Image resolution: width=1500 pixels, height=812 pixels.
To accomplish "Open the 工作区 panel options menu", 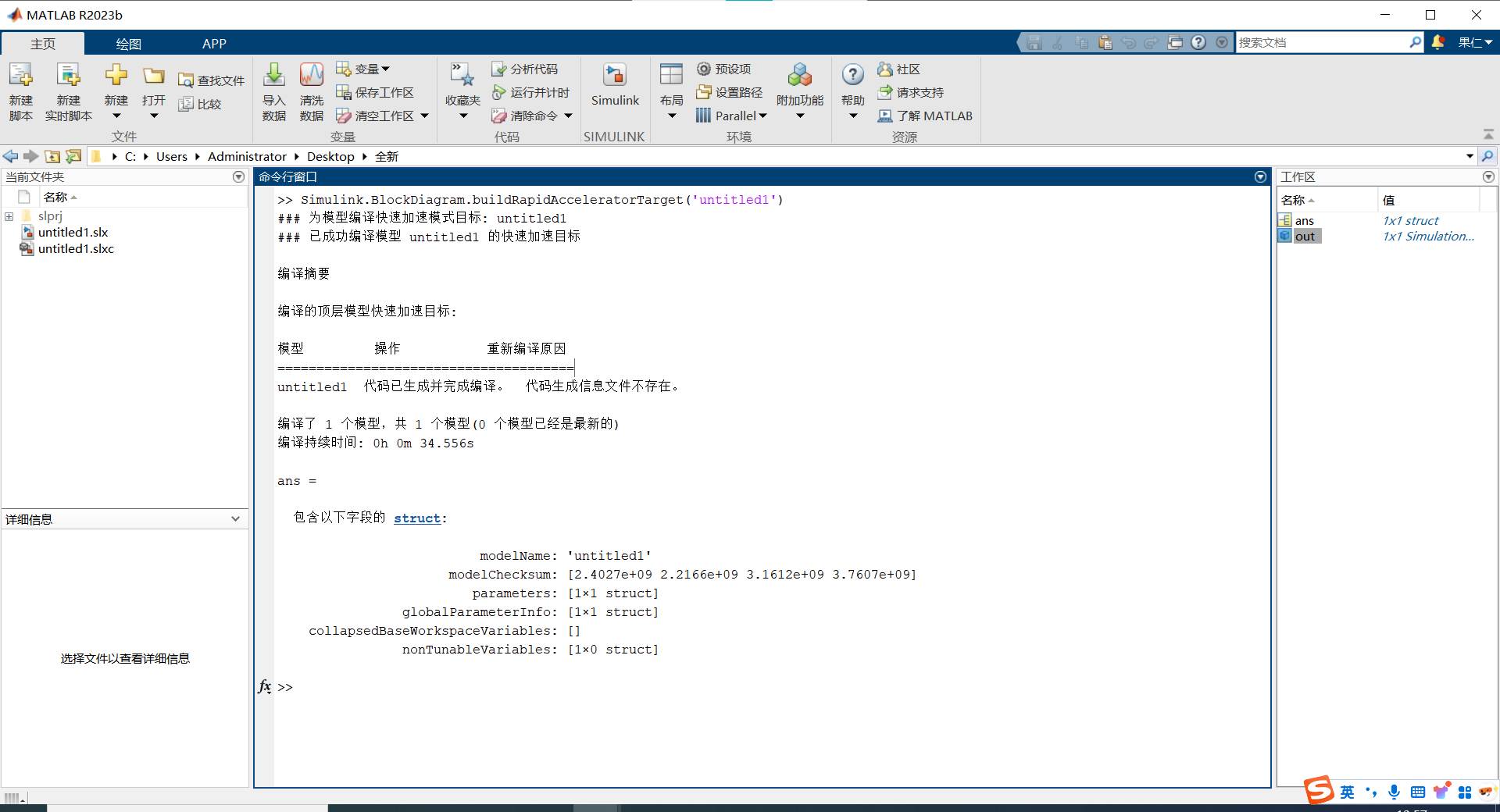I will [x=1488, y=177].
